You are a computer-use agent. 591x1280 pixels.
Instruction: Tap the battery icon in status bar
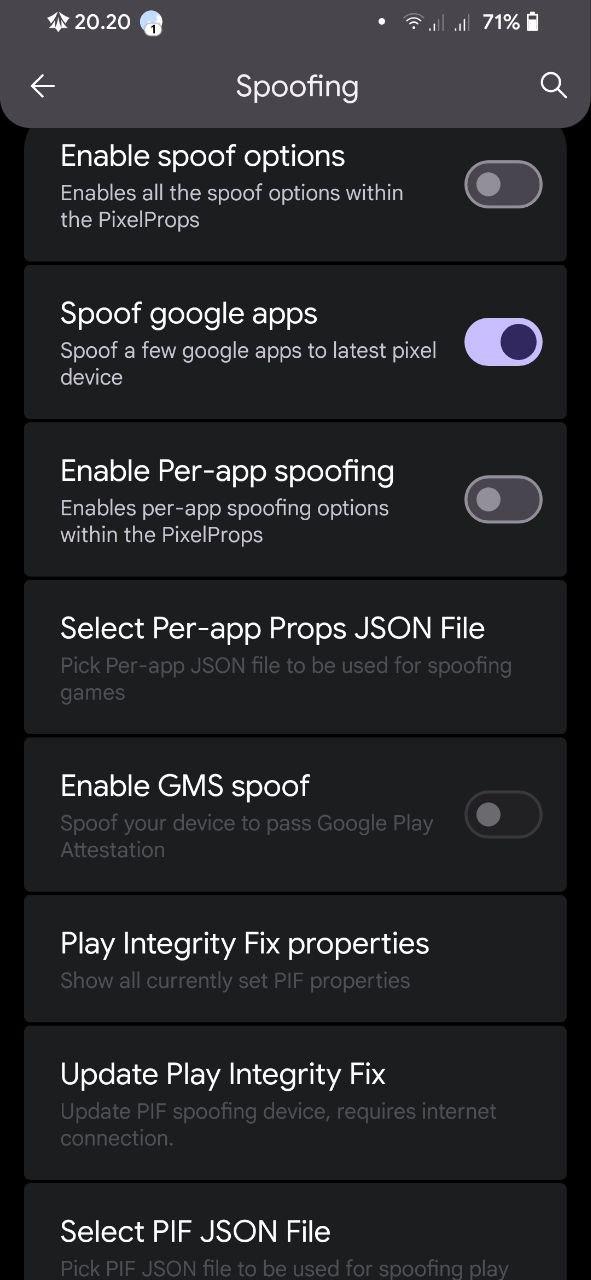533,22
